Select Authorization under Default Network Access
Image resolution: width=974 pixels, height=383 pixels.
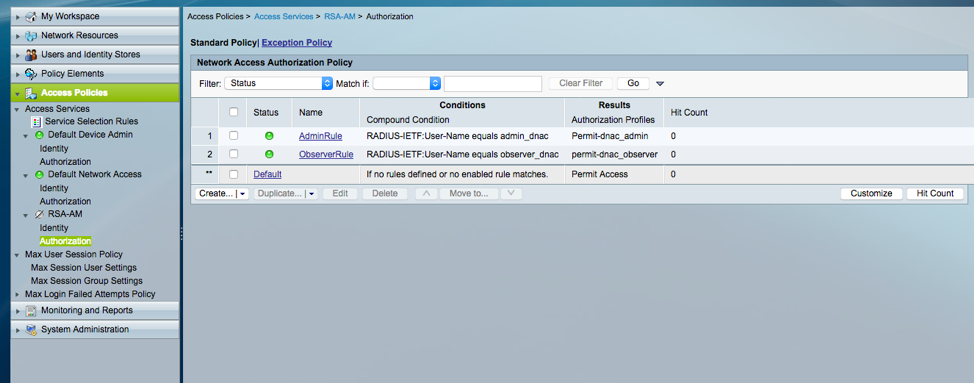[x=65, y=201]
